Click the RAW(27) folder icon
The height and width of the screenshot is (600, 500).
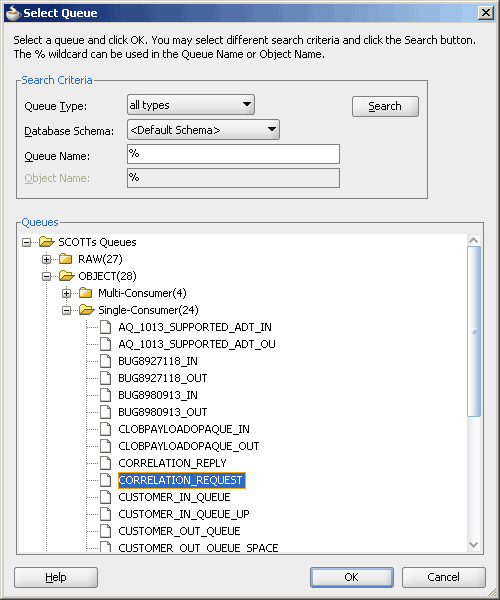click(65, 259)
